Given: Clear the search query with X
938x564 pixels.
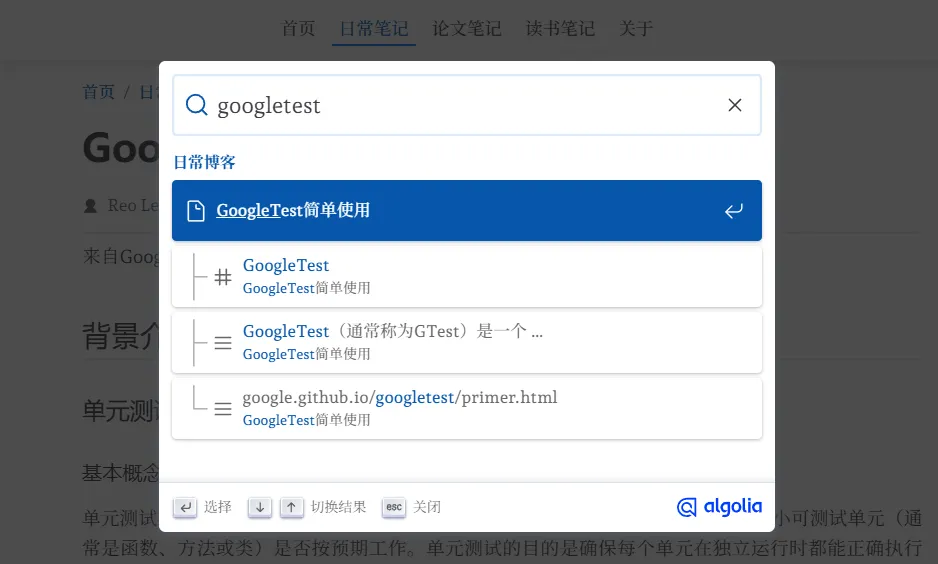Looking at the screenshot, I should pyautogui.click(x=735, y=105).
